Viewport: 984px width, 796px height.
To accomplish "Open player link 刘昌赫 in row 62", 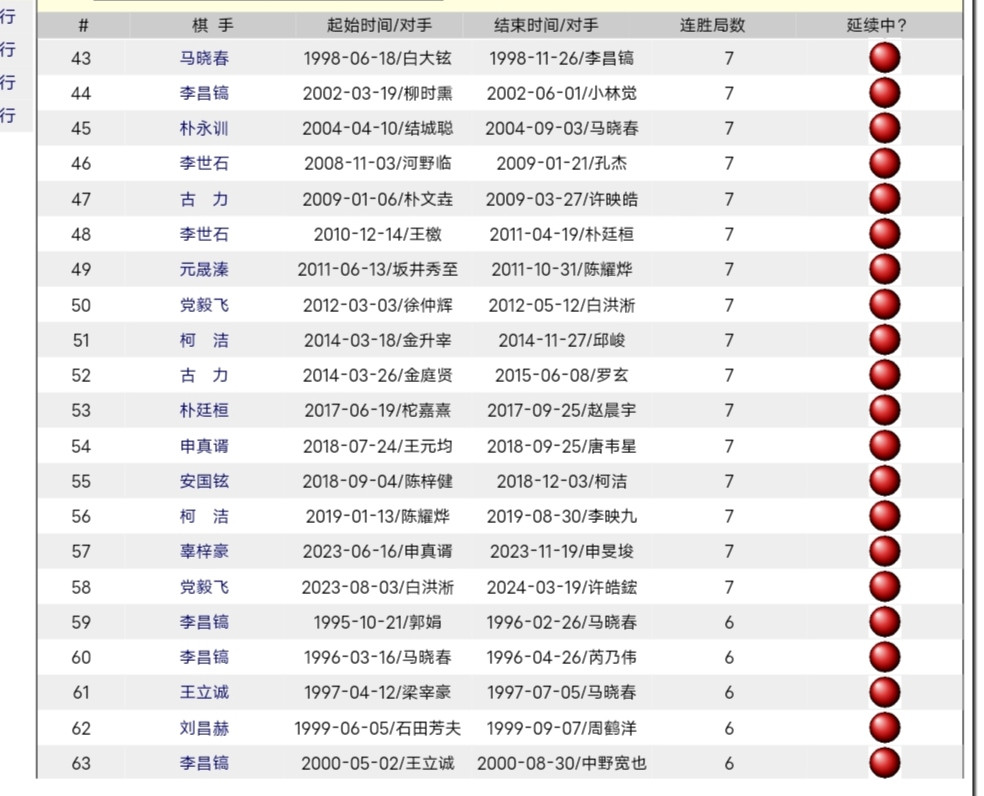I will coord(204,728).
